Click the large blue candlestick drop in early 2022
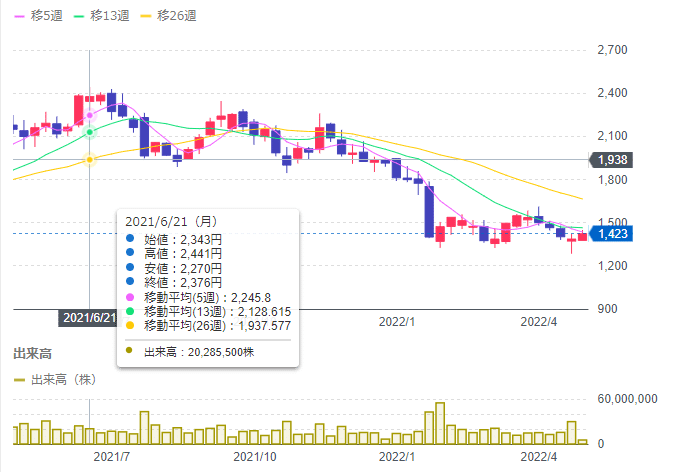 click(429, 211)
